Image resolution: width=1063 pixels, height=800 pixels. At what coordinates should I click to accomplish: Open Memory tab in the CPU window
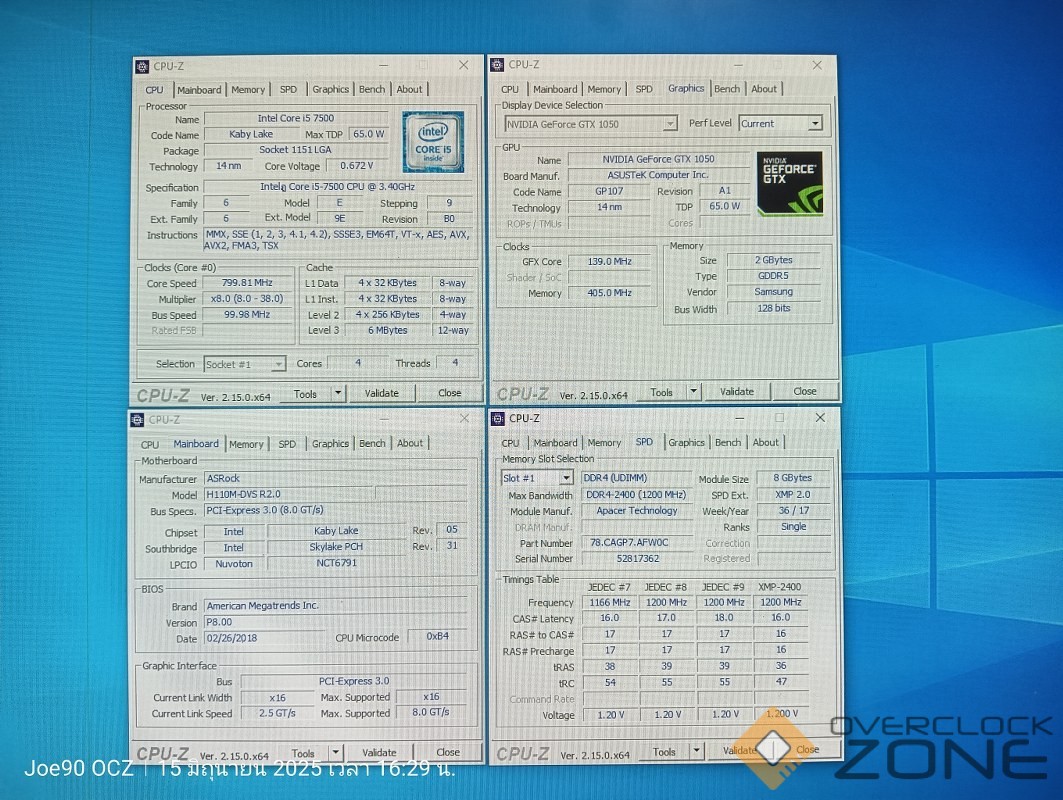[x=247, y=89]
